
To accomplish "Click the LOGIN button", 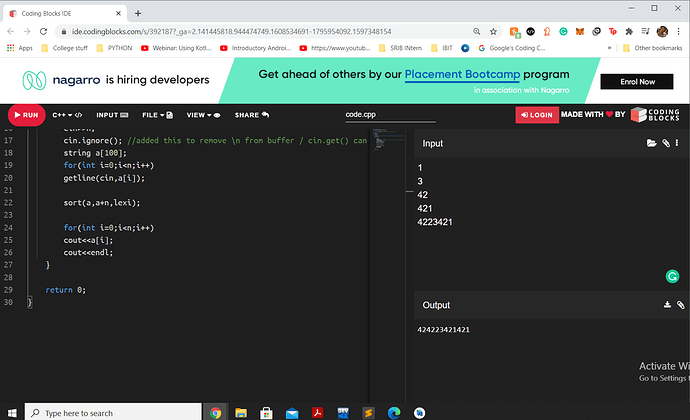I will click(537, 115).
